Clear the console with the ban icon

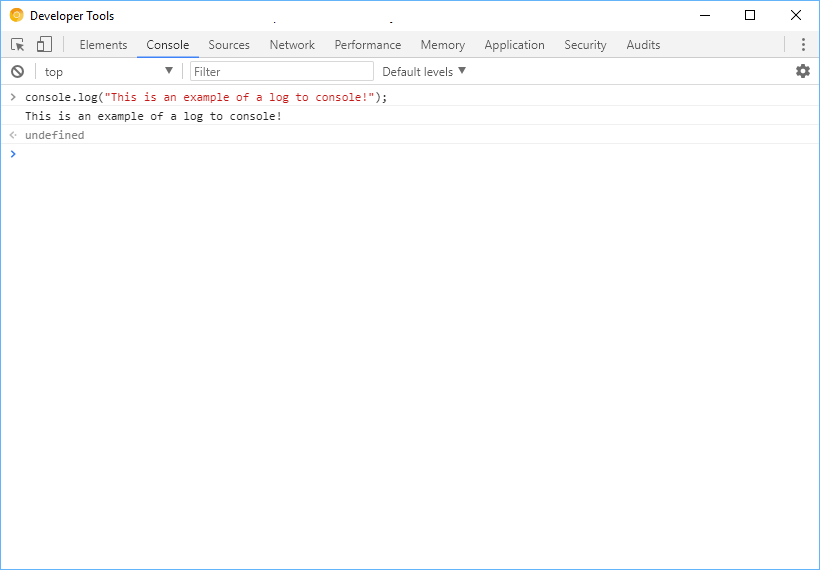[18, 71]
